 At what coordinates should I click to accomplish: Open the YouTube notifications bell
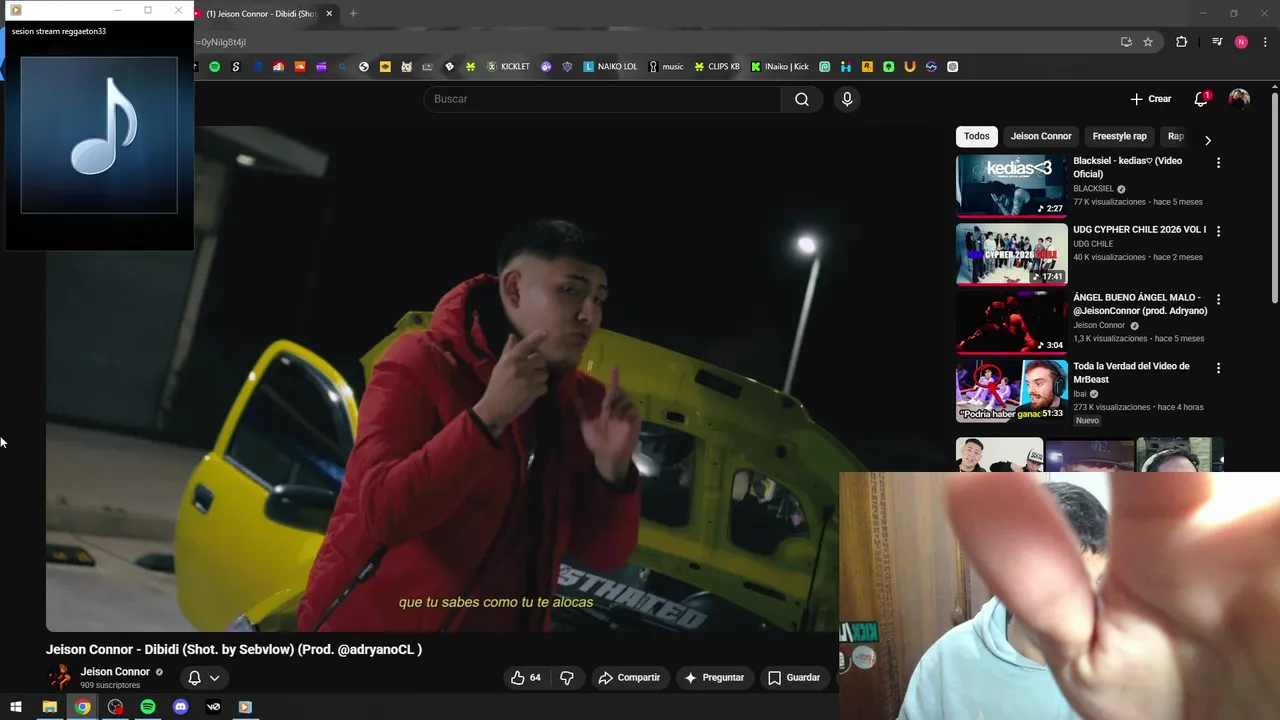pyautogui.click(x=1201, y=99)
